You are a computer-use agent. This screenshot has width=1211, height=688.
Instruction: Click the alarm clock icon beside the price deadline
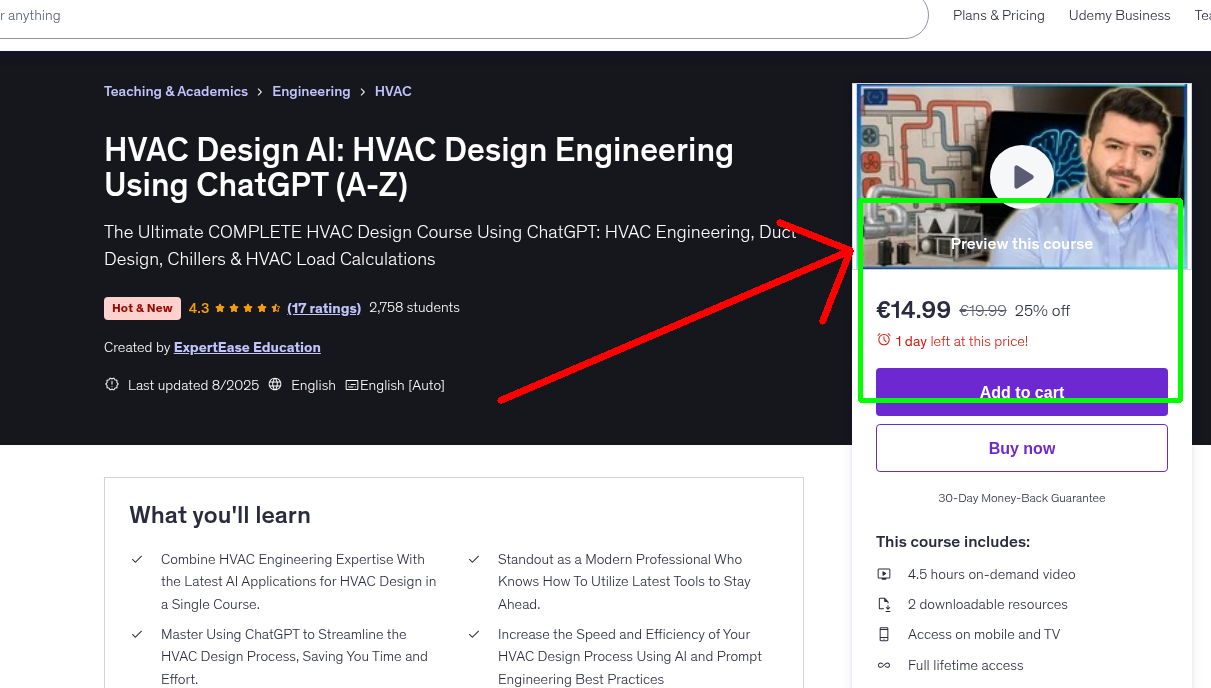click(x=884, y=341)
